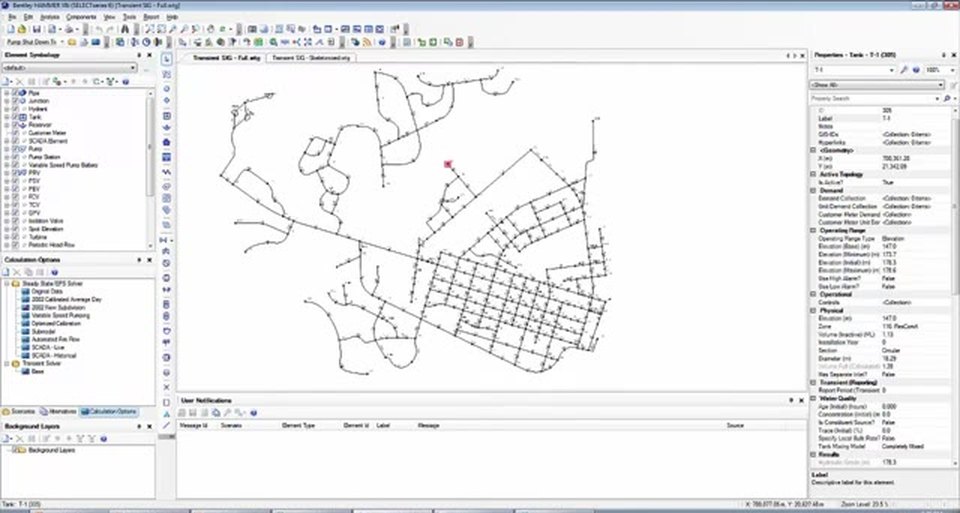Click the Find binoculars icon
This screenshot has height=513, width=960.
[x=125, y=29]
